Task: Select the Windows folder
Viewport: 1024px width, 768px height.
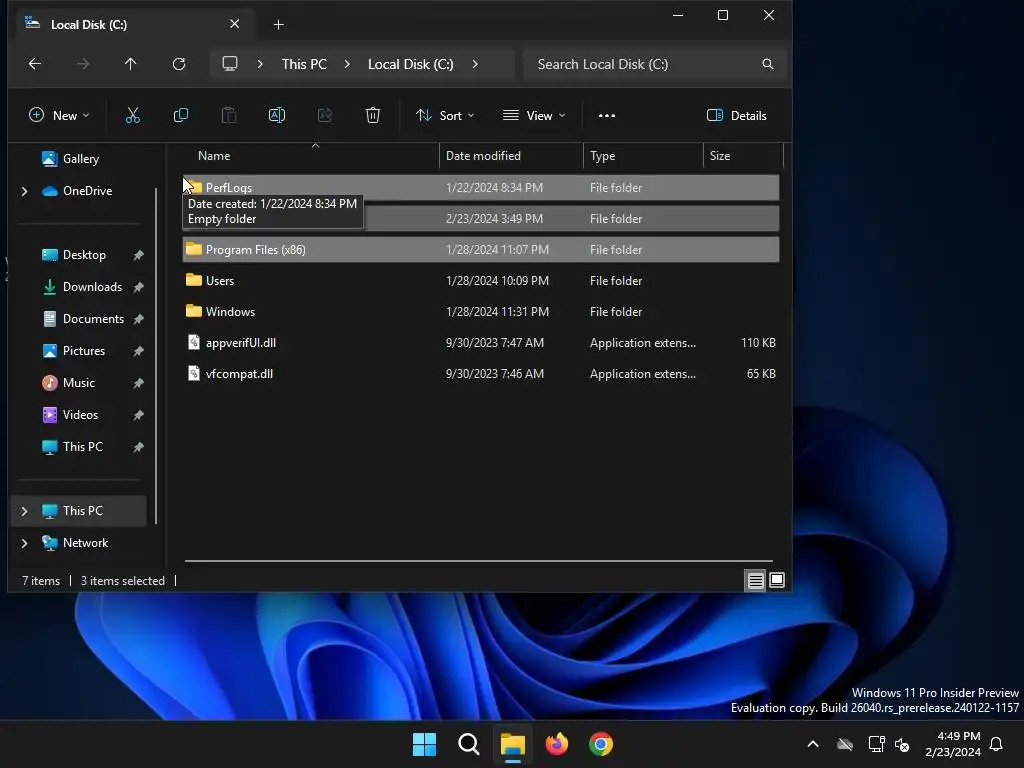Action: click(x=481, y=312)
